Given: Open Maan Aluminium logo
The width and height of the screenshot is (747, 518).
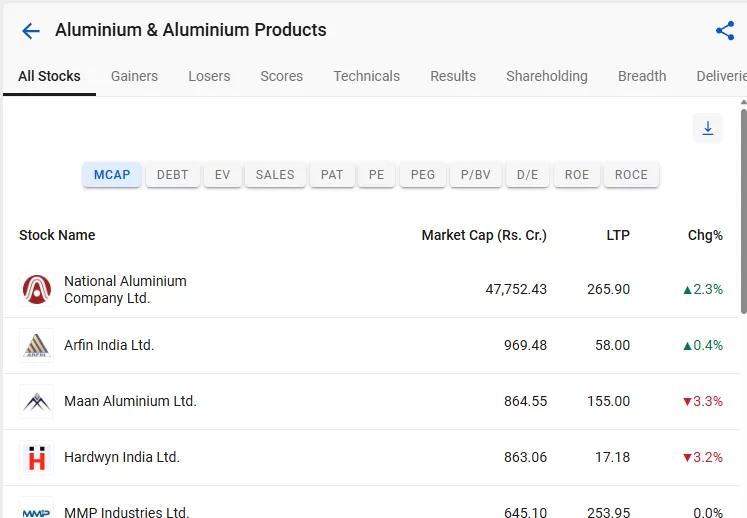Looking at the screenshot, I should [37, 401].
